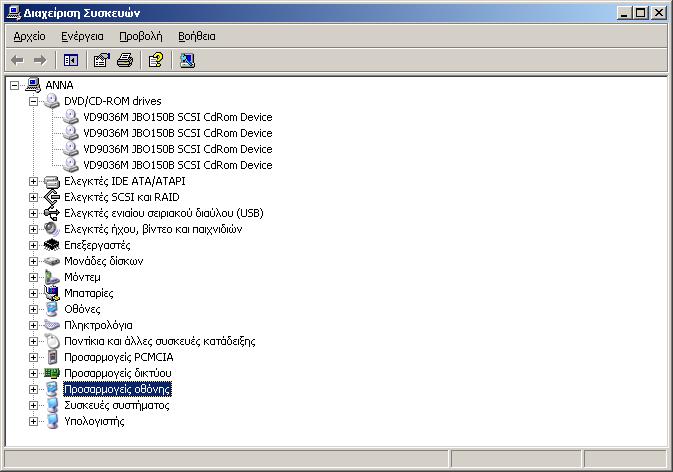Expand the Προσαρμογείς οθόνης node
Viewport: 673px width, 472px height.
33,390
